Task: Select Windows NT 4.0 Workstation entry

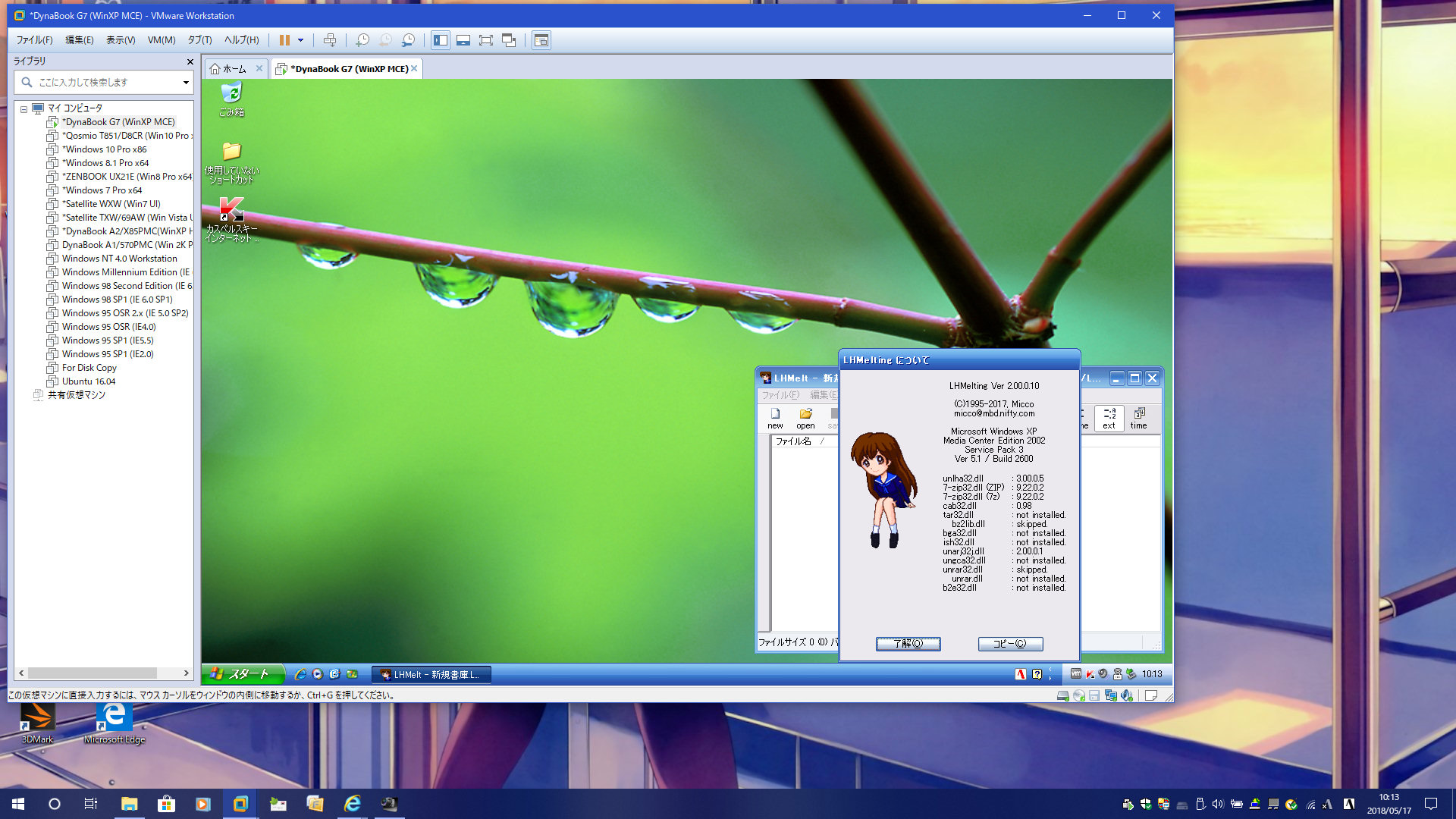Action: (119, 259)
